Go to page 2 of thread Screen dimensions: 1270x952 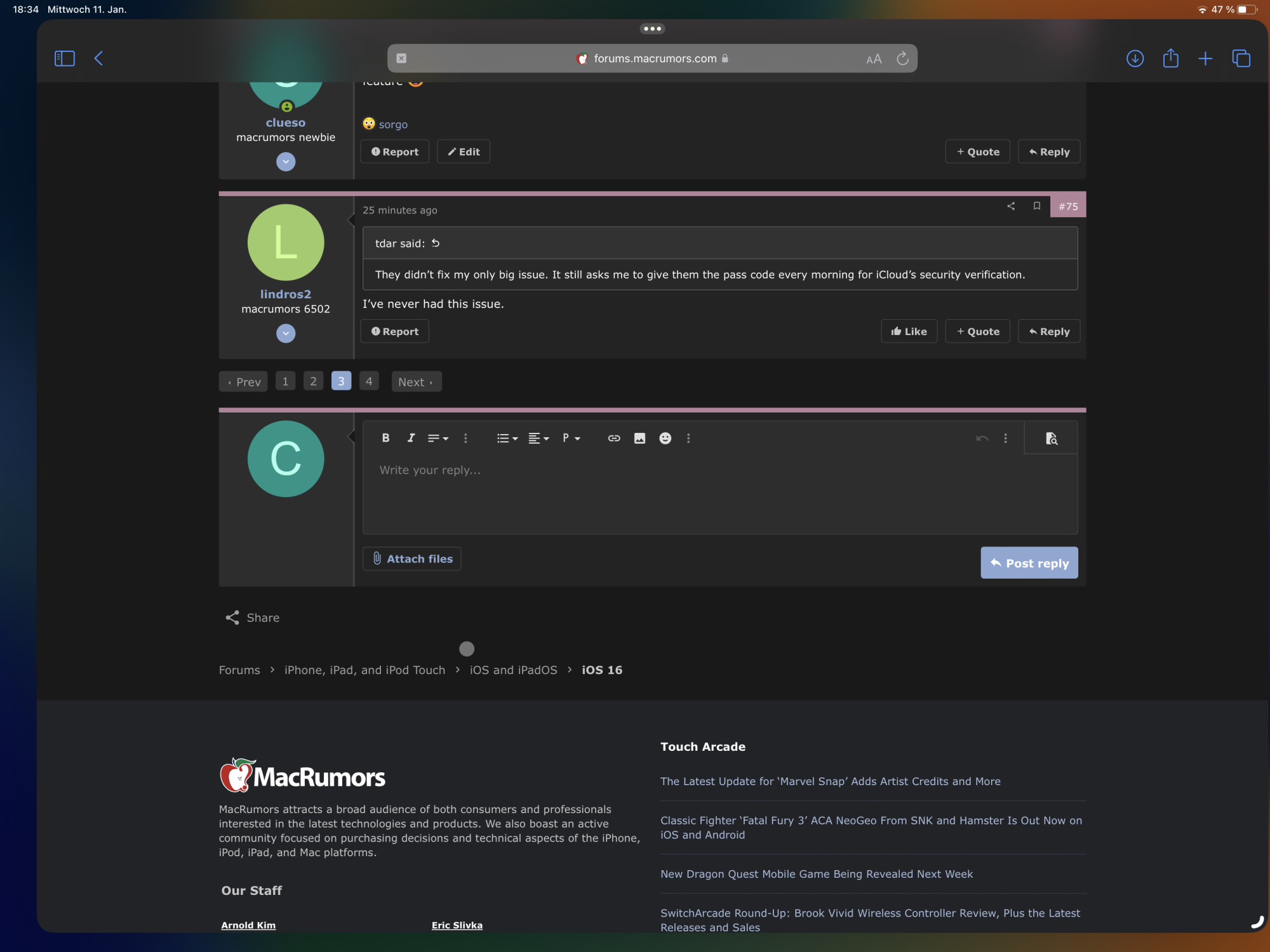(313, 381)
